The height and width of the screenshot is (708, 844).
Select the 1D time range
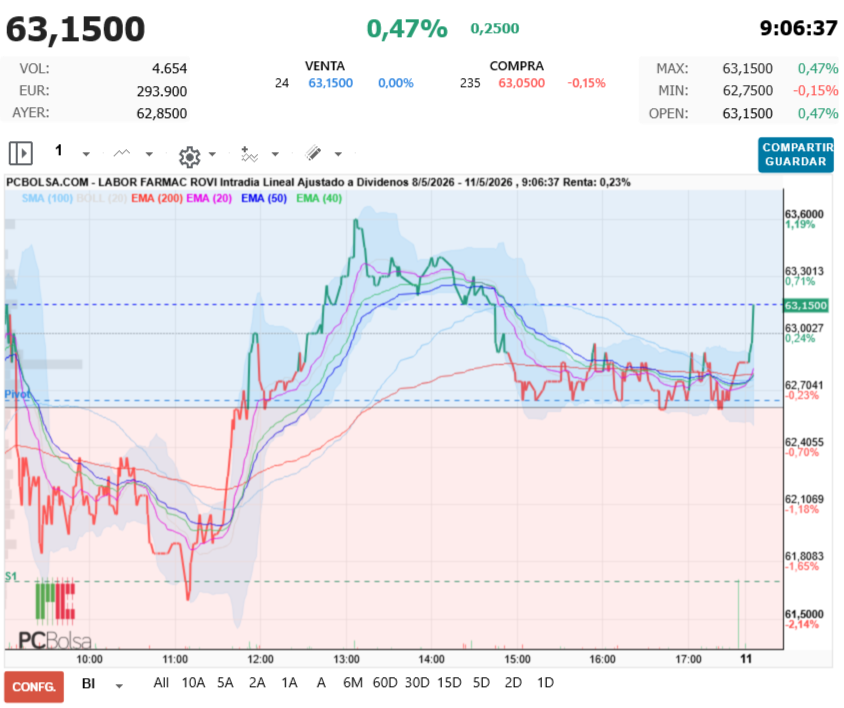pyautogui.click(x=545, y=683)
